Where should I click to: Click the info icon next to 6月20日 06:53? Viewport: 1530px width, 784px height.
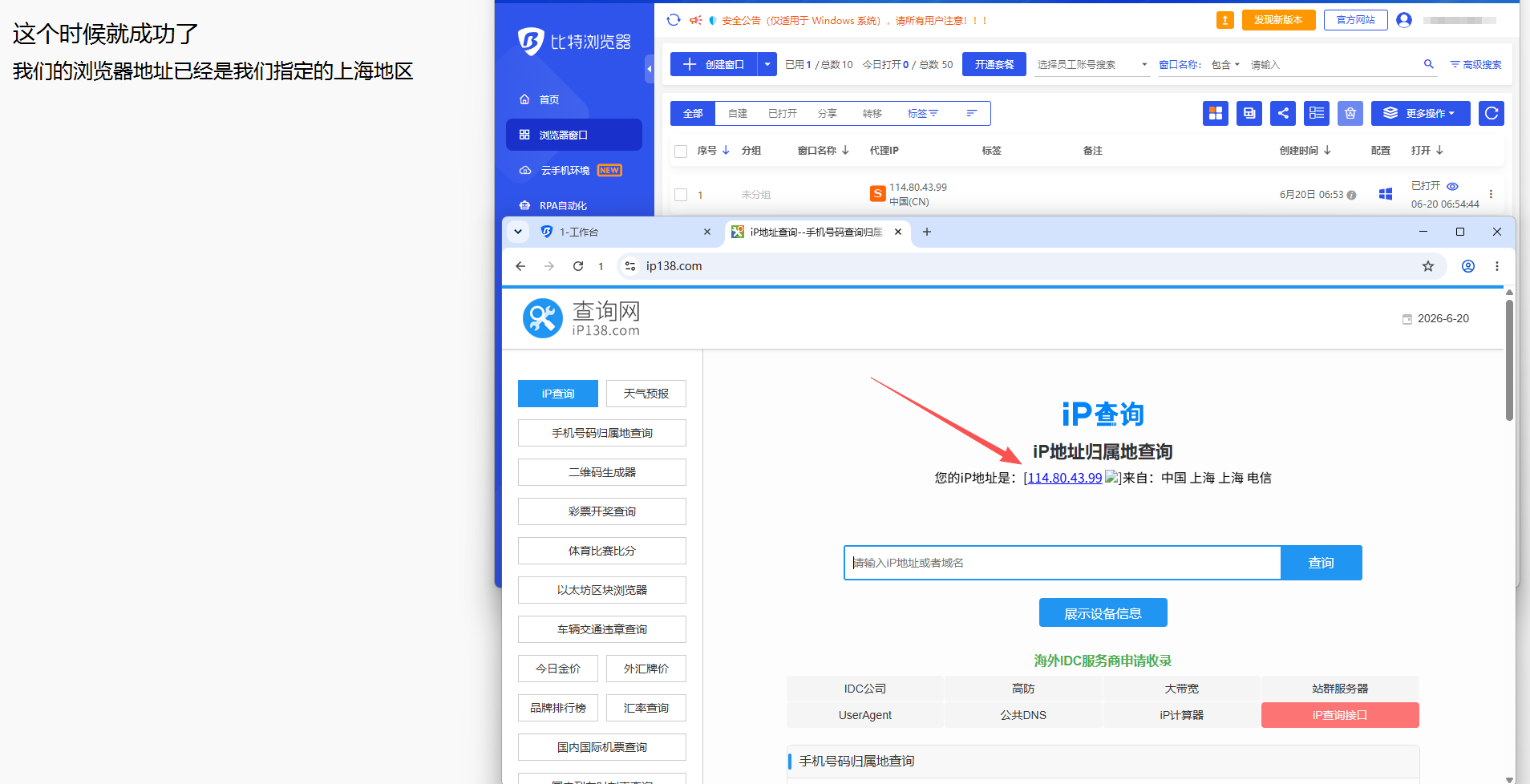(1352, 195)
